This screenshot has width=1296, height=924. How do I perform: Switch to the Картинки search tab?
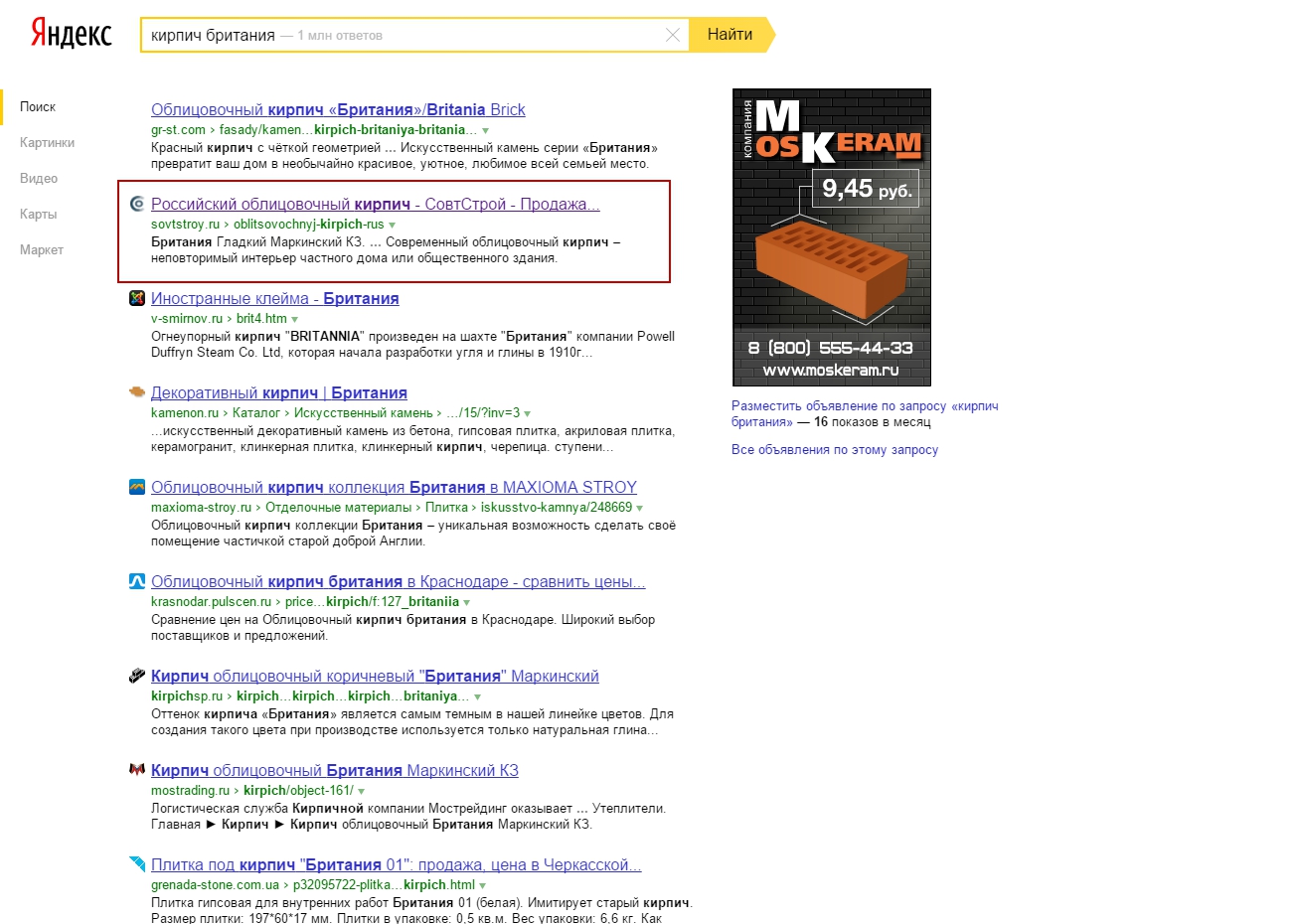(47, 142)
